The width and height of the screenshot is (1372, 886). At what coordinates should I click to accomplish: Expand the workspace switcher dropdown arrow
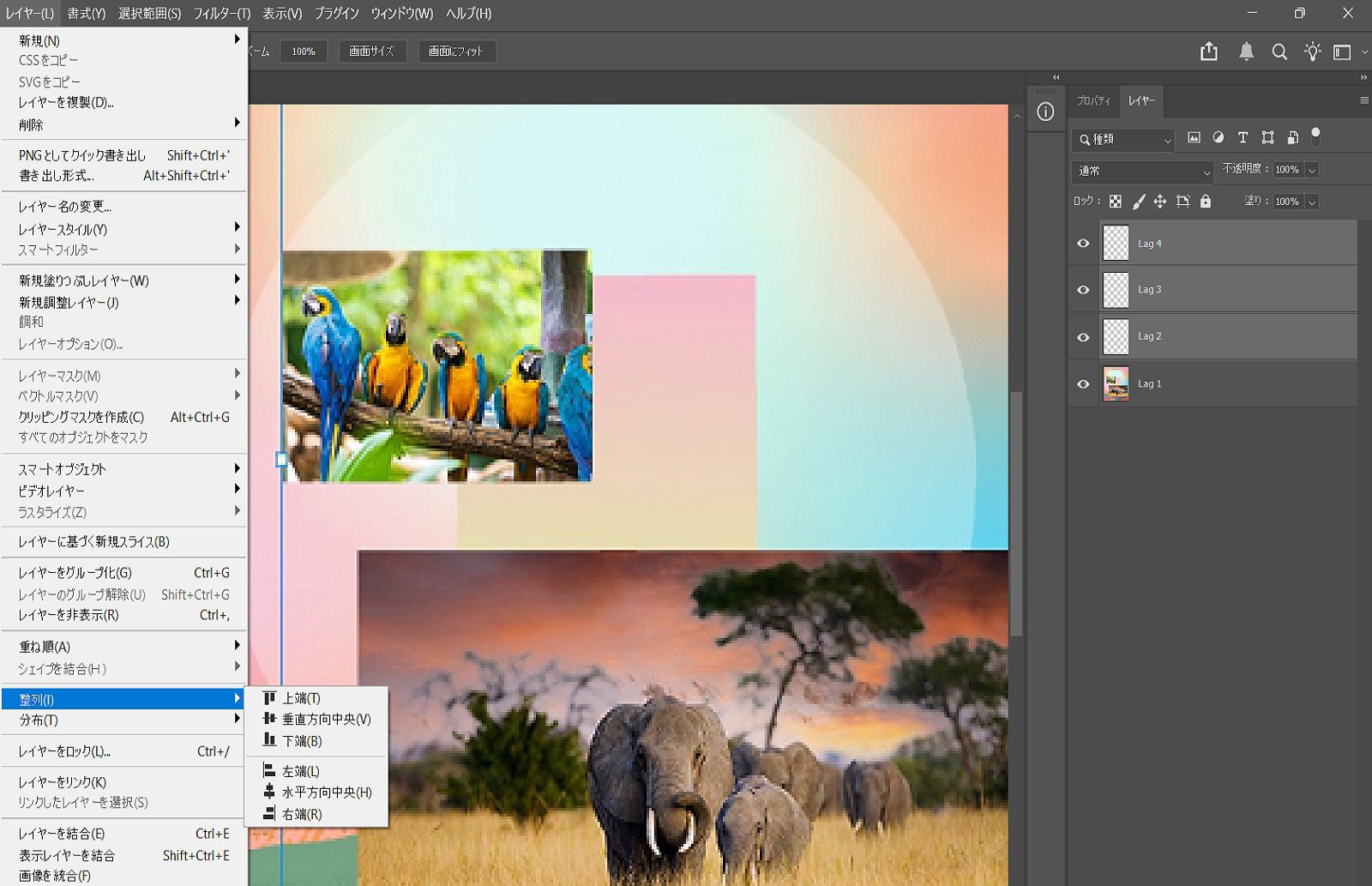[1364, 52]
